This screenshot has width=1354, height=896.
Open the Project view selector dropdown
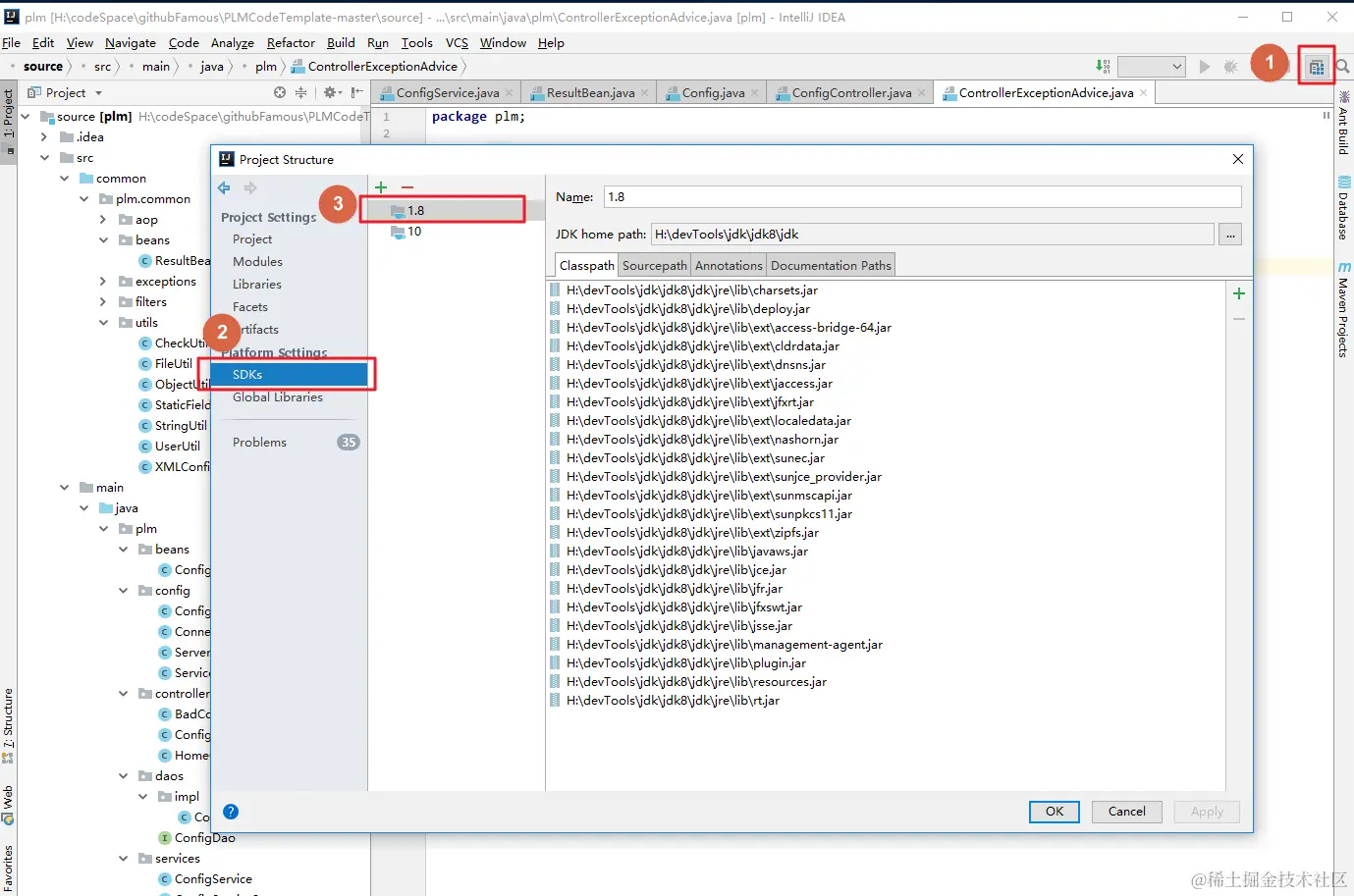pyautogui.click(x=98, y=93)
